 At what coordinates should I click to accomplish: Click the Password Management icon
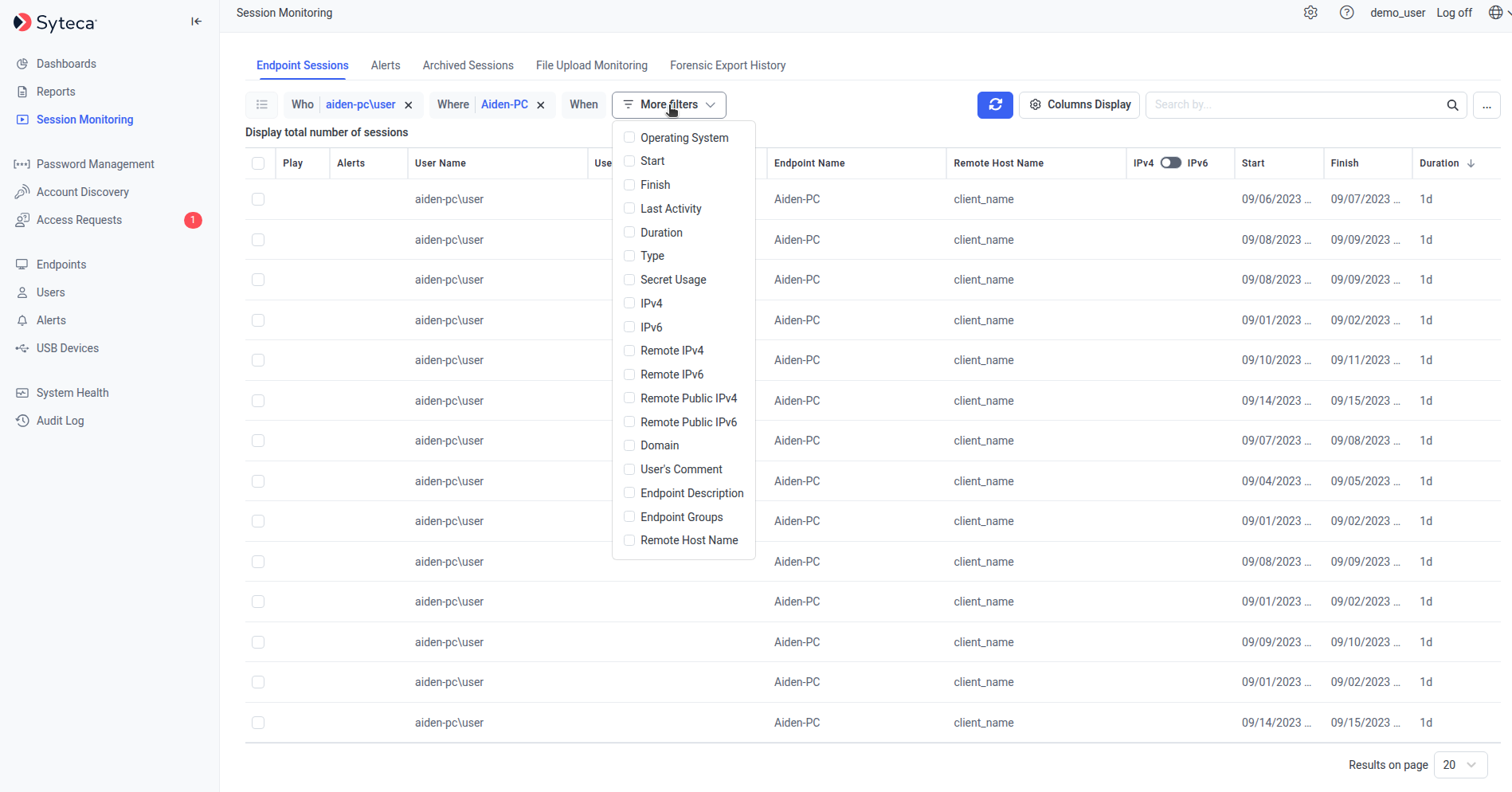click(x=22, y=164)
